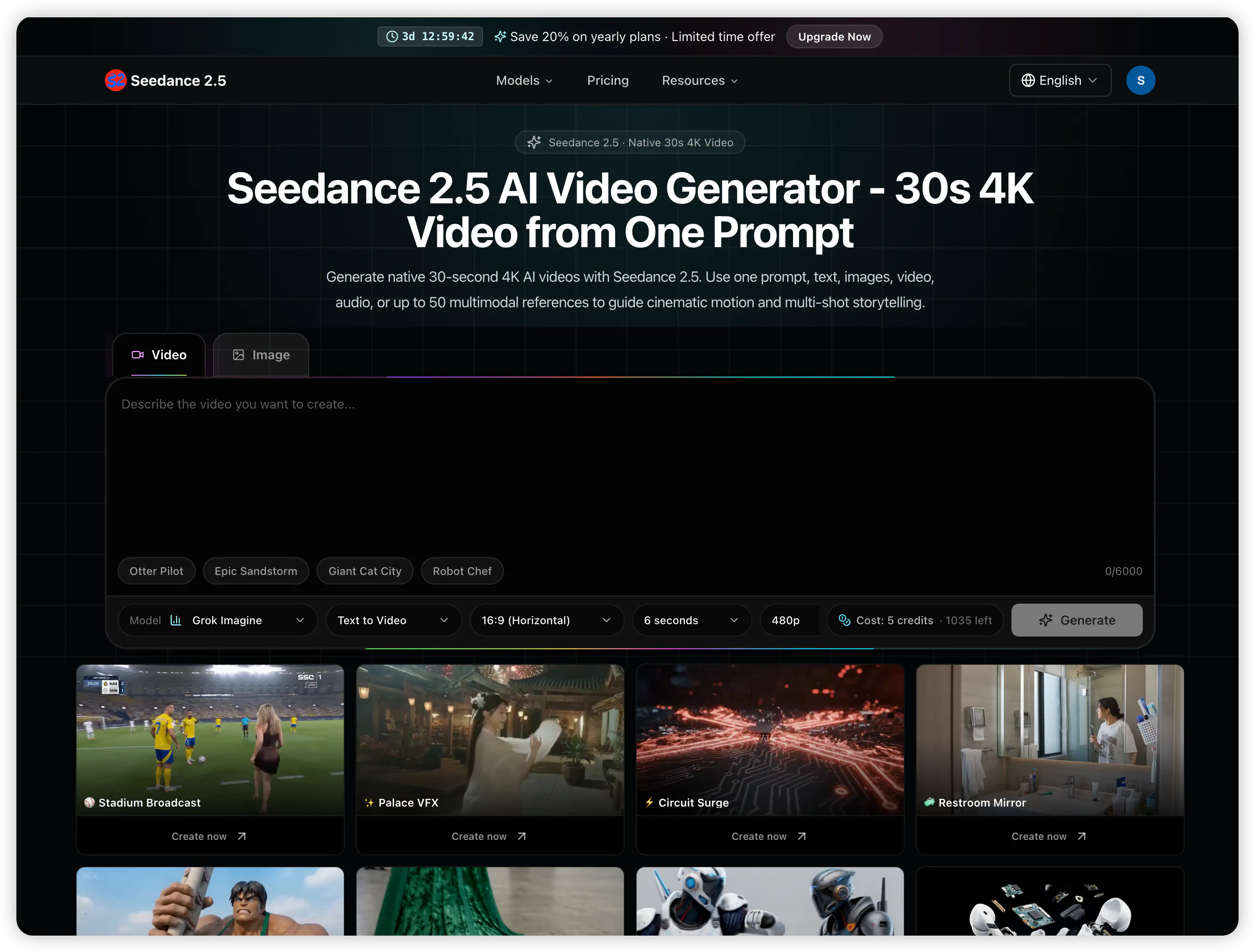Switch to the Image tab
The image size is (1255, 952).
(261, 355)
